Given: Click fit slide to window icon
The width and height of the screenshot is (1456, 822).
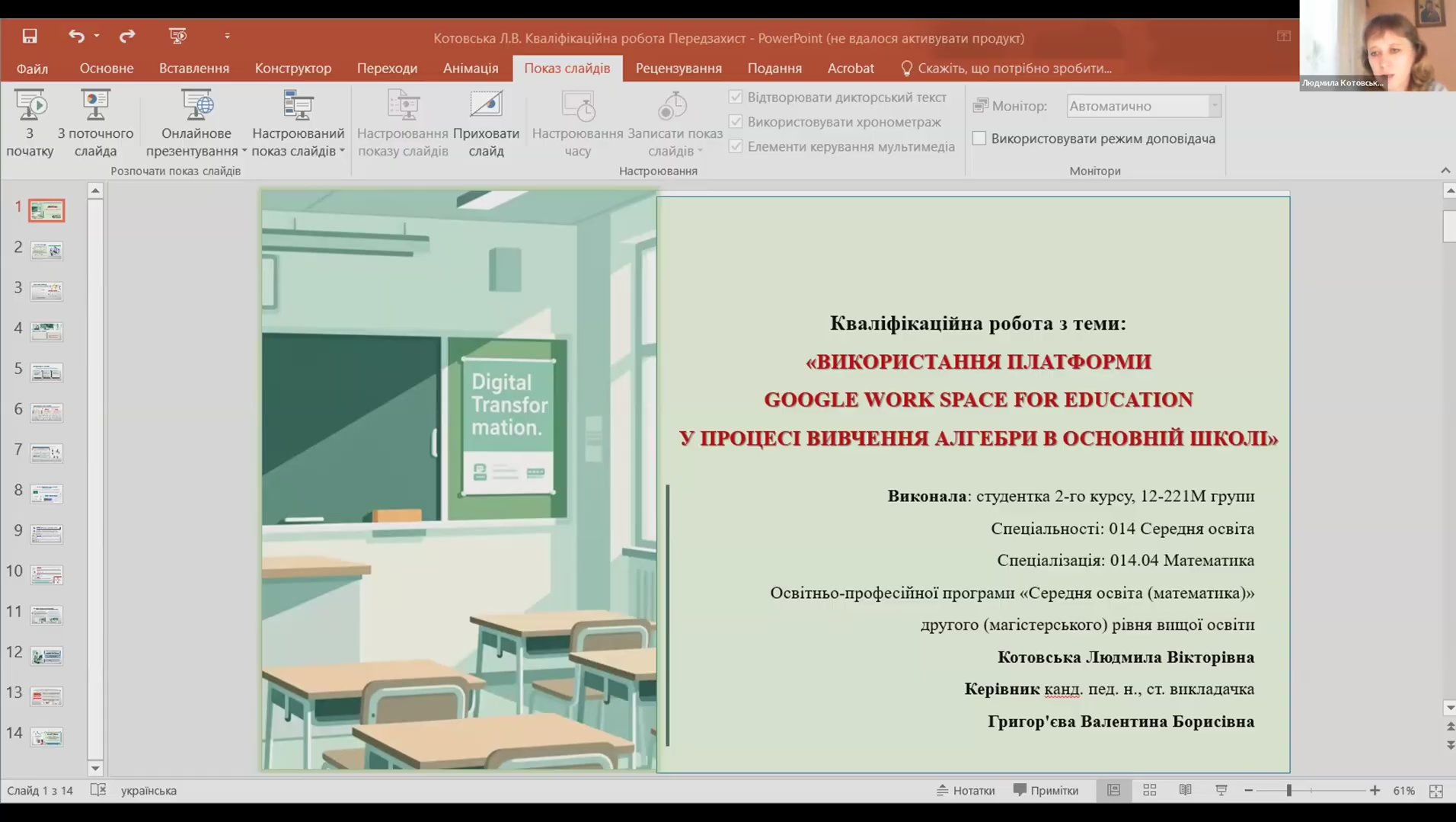Looking at the screenshot, I should [1435, 792].
